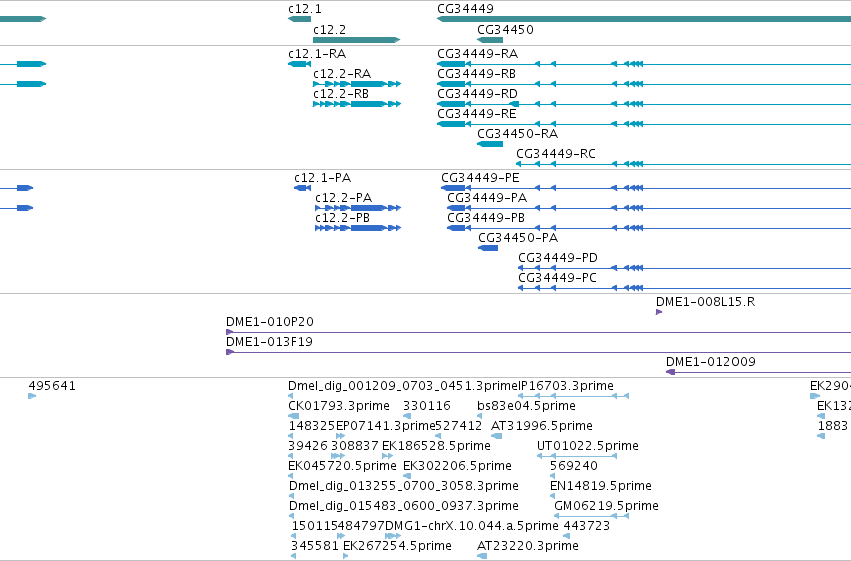Select transcript CG34449-RD label
Screen dimensions: 851x561
click(x=478, y=94)
